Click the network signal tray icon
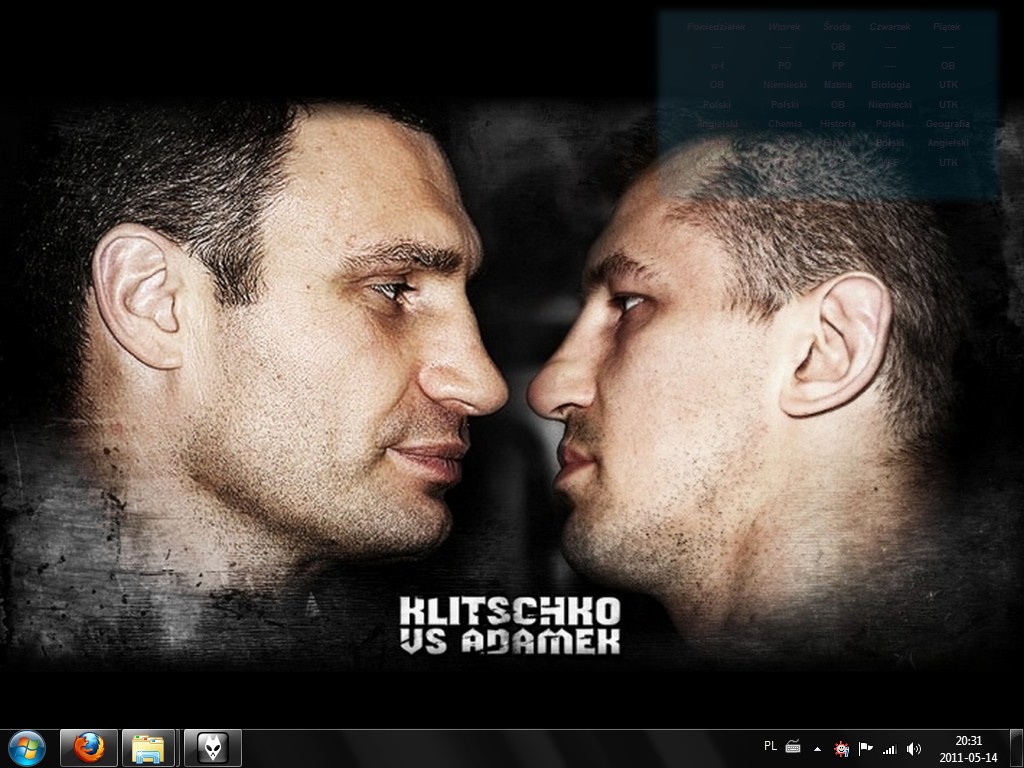The width and height of the screenshot is (1024, 768). [889, 748]
